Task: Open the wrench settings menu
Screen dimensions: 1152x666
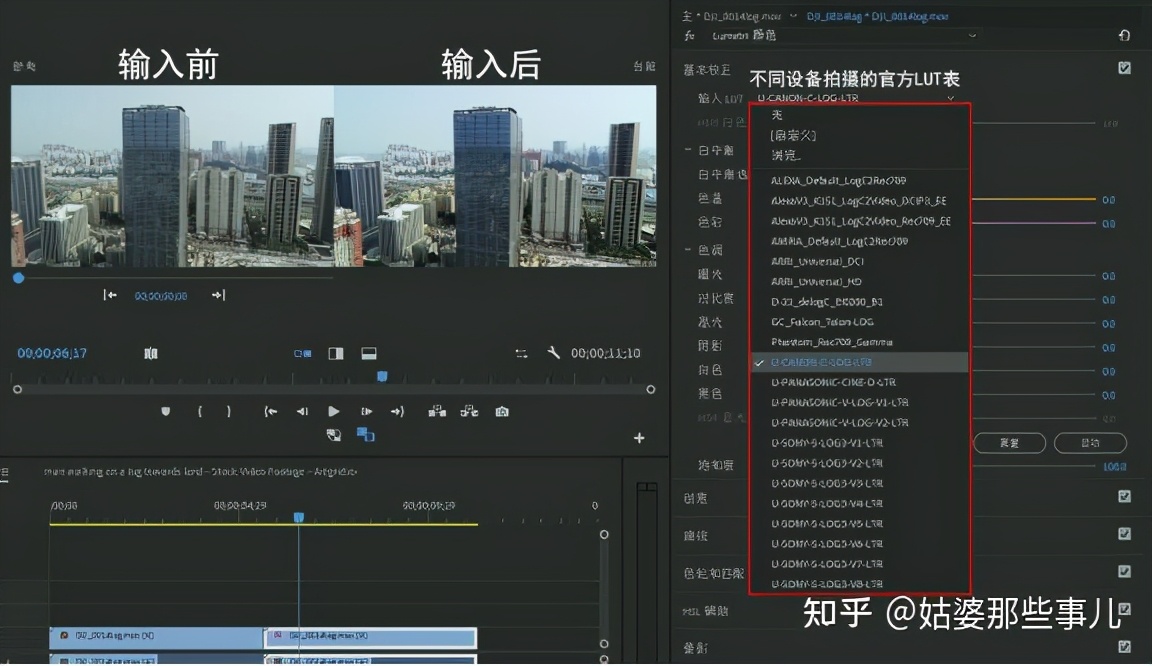Action: click(553, 353)
